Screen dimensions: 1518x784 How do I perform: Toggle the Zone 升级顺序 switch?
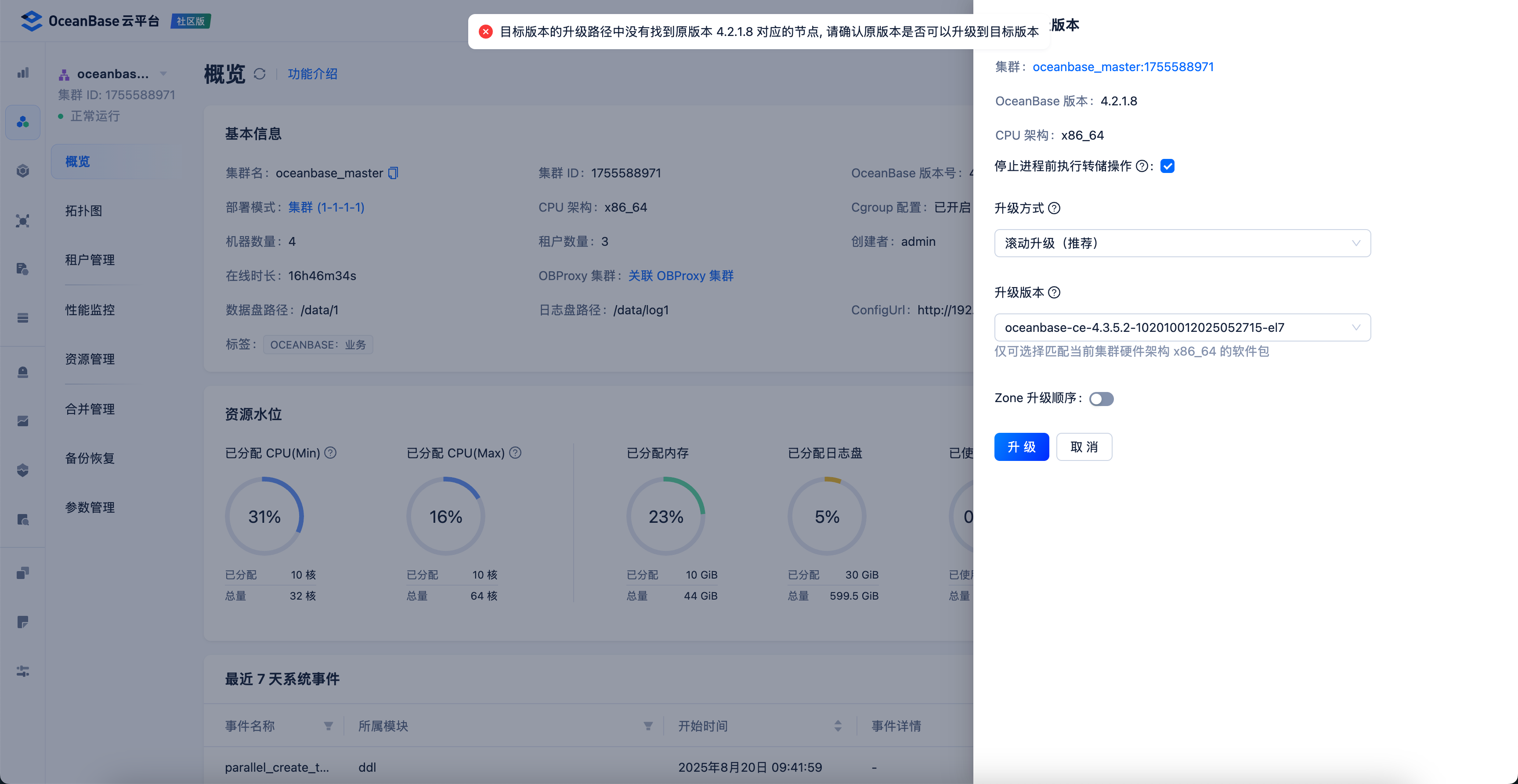pyautogui.click(x=1101, y=399)
